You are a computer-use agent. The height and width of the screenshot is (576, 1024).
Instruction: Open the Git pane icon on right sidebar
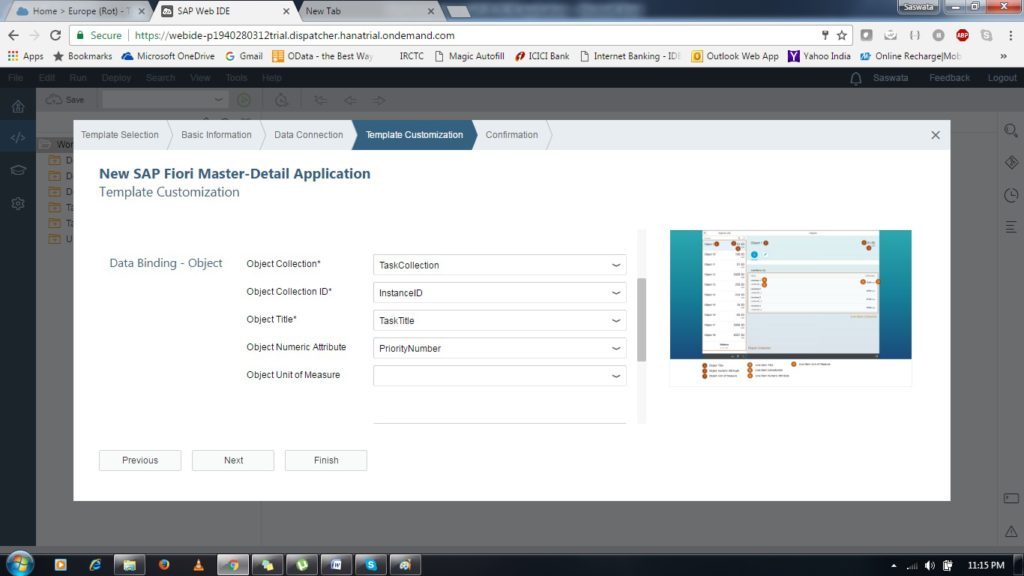pos(1011,162)
